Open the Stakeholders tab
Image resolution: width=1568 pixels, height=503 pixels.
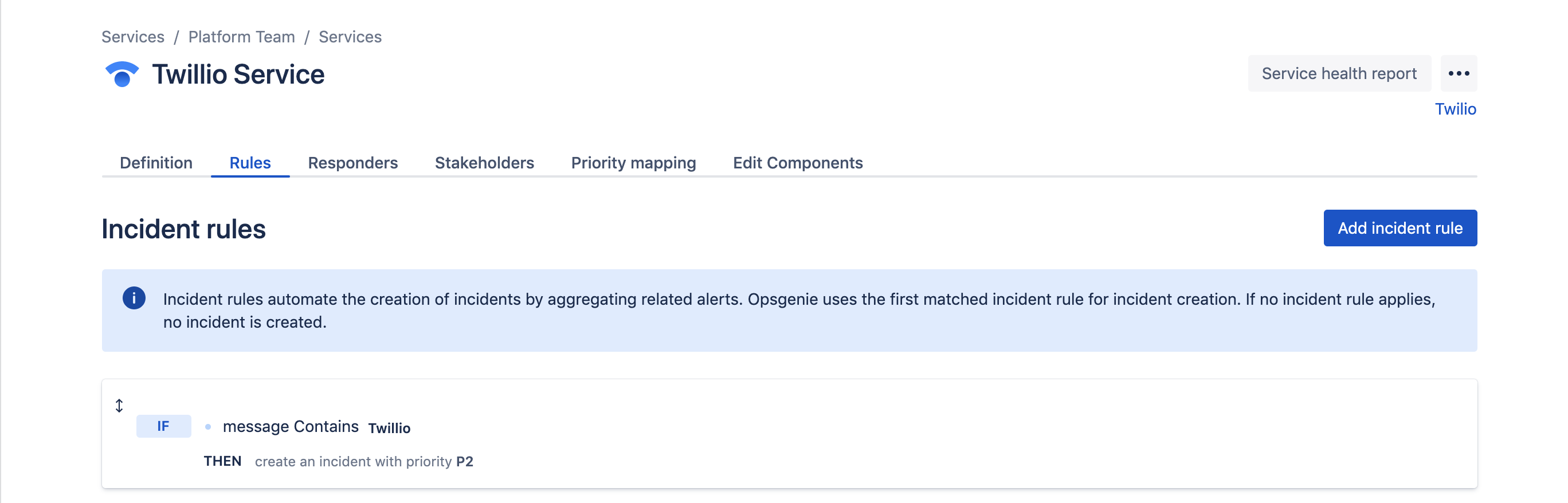click(484, 163)
